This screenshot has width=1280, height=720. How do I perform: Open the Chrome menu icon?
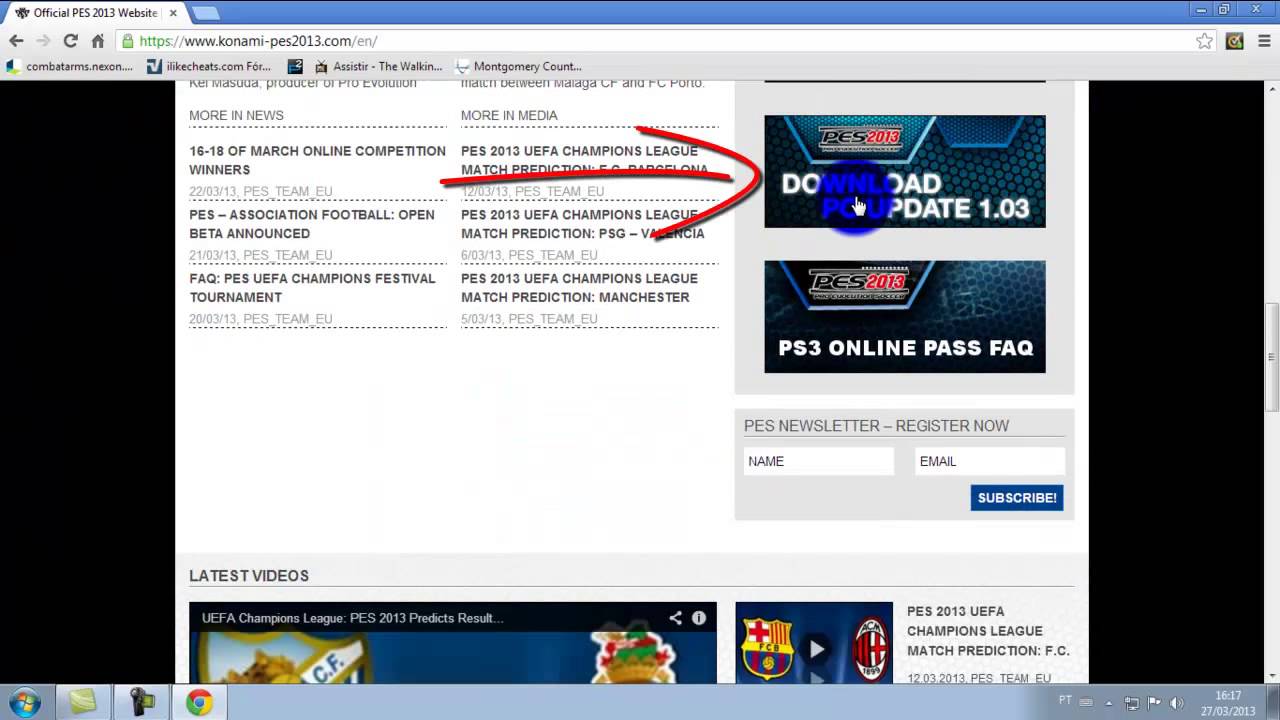tap(1262, 41)
